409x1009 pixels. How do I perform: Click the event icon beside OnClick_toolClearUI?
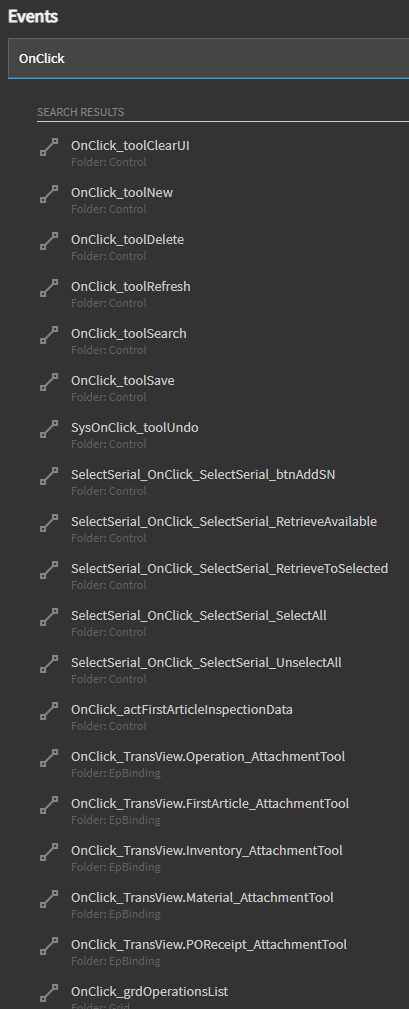[49, 147]
